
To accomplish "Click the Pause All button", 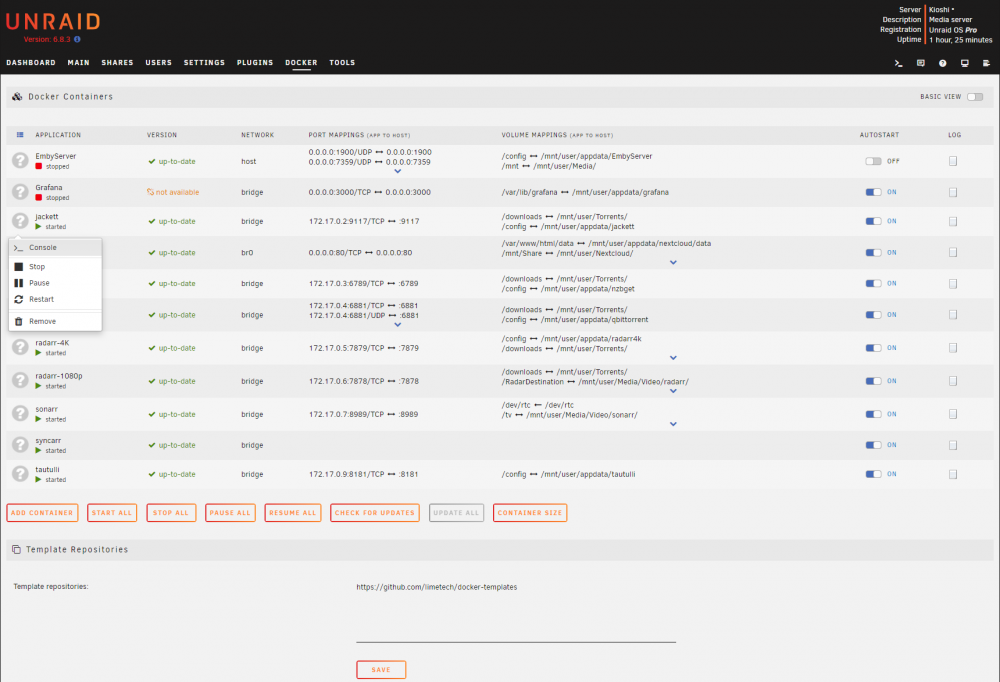I will click(230, 512).
